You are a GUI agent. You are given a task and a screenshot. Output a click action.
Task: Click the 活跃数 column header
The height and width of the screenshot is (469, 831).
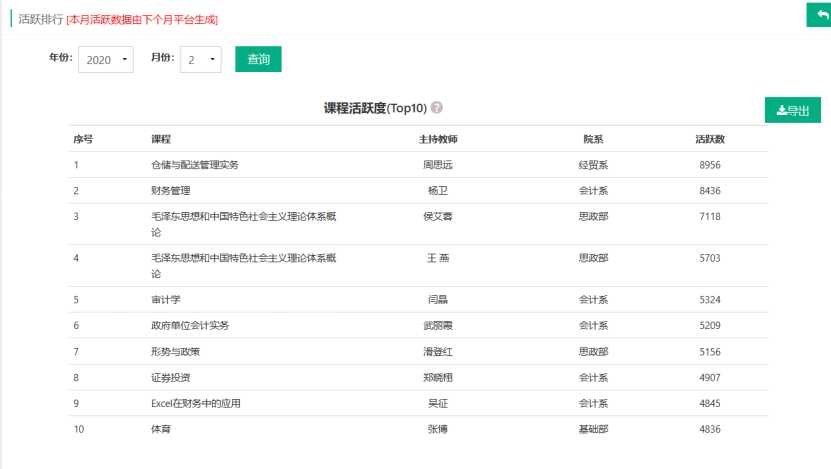710,139
